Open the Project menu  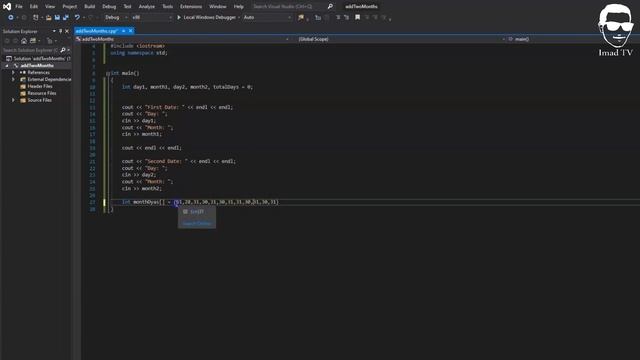(69, 7)
